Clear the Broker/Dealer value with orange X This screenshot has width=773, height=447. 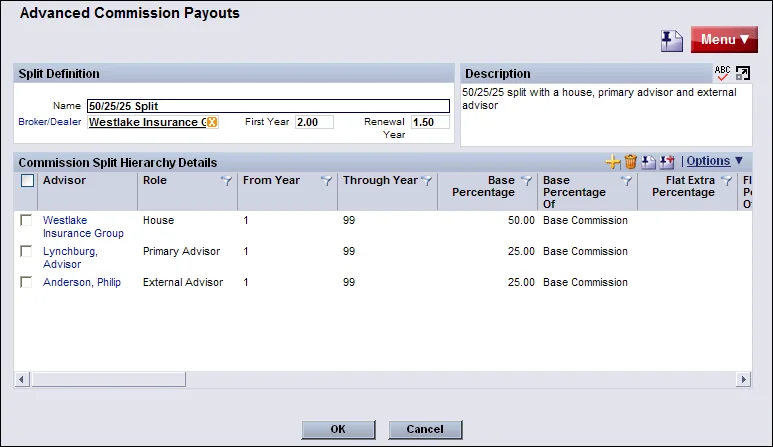point(212,122)
